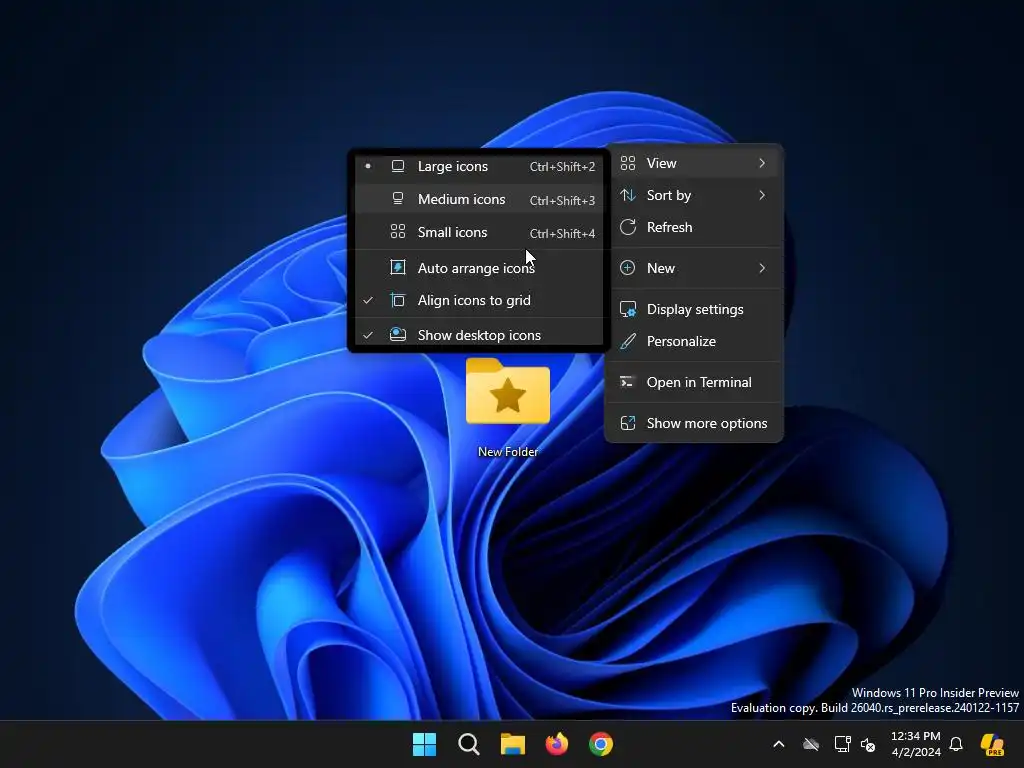Screen dimensions: 1024x768
Task: Open Sort by menu entry
Action: coord(694,195)
